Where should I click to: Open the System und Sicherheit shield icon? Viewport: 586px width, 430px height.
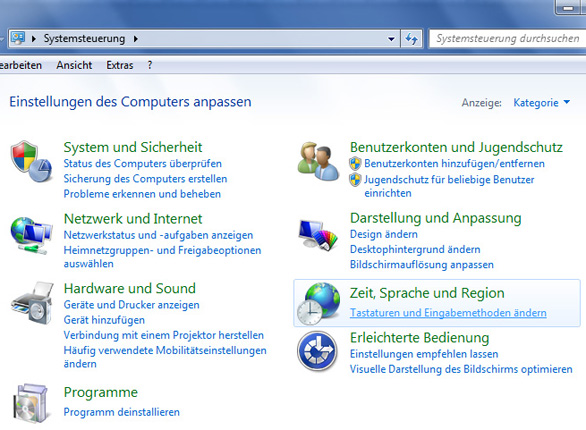31,161
